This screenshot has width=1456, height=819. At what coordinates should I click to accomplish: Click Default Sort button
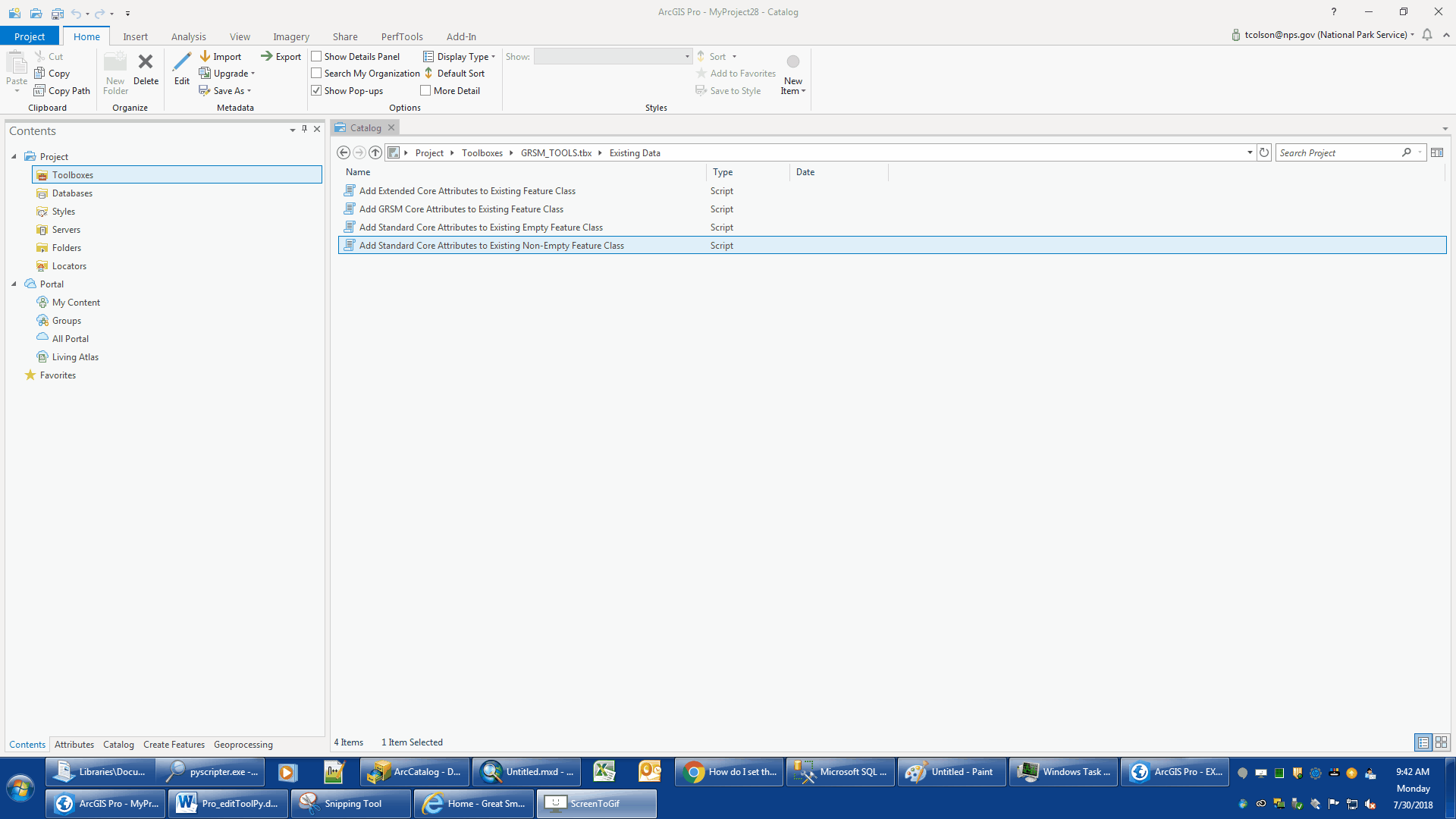coord(454,74)
